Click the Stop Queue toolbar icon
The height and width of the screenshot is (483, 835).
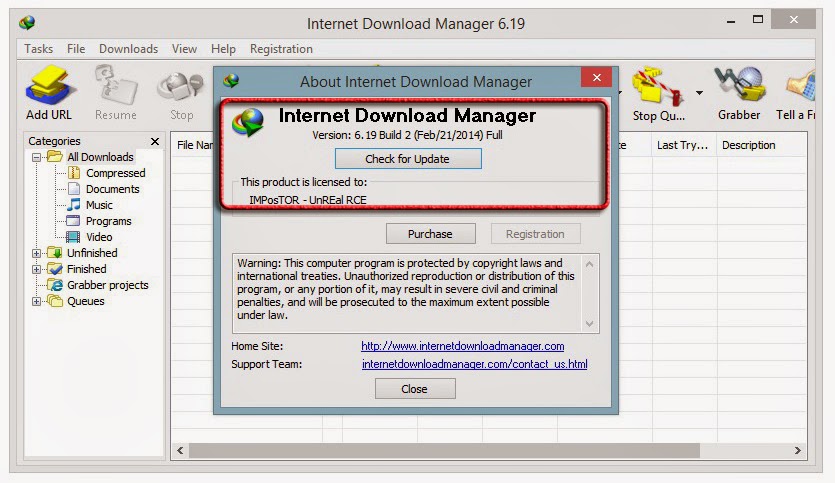(x=658, y=85)
